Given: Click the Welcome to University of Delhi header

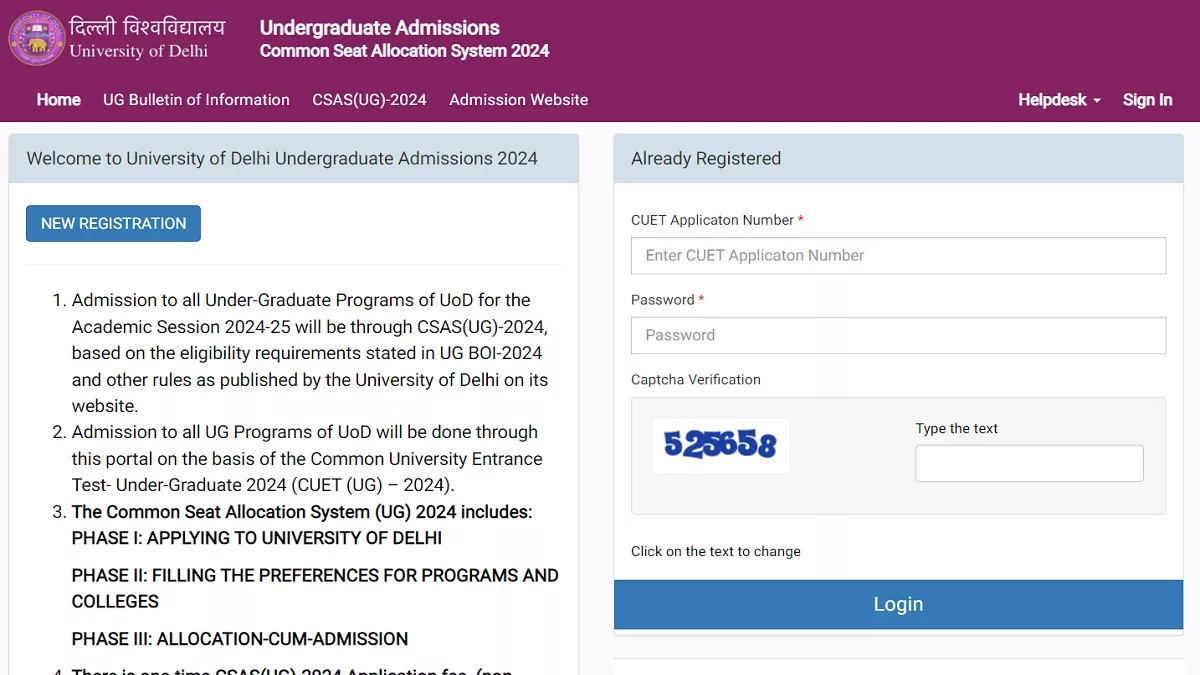Looking at the screenshot, I should 294,158.
